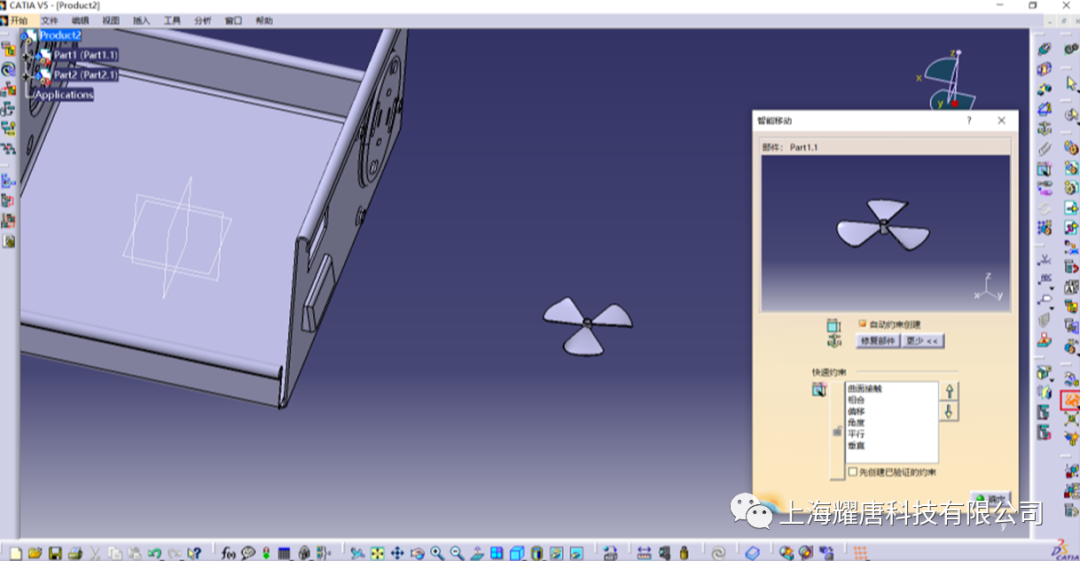This screenshot has height=561, width=1080.
Task: Click the Zoom Out magnifier icon
Action: [457, 553]
